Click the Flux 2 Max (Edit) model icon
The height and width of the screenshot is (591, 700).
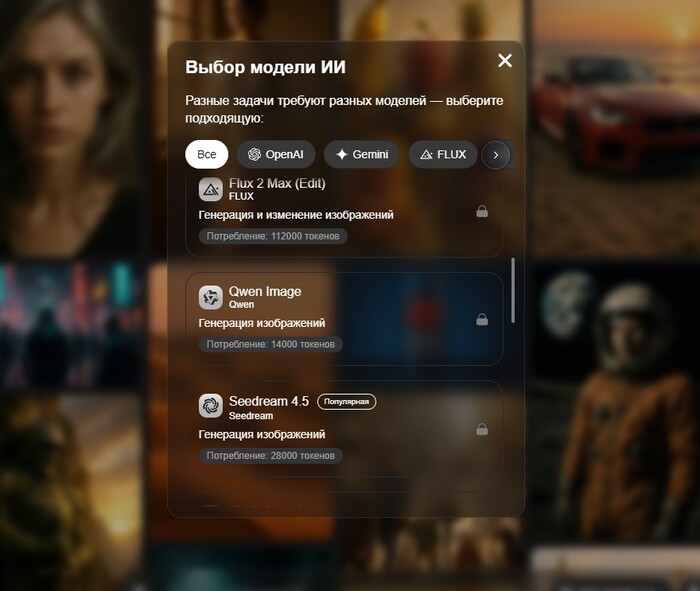(210, 190)
